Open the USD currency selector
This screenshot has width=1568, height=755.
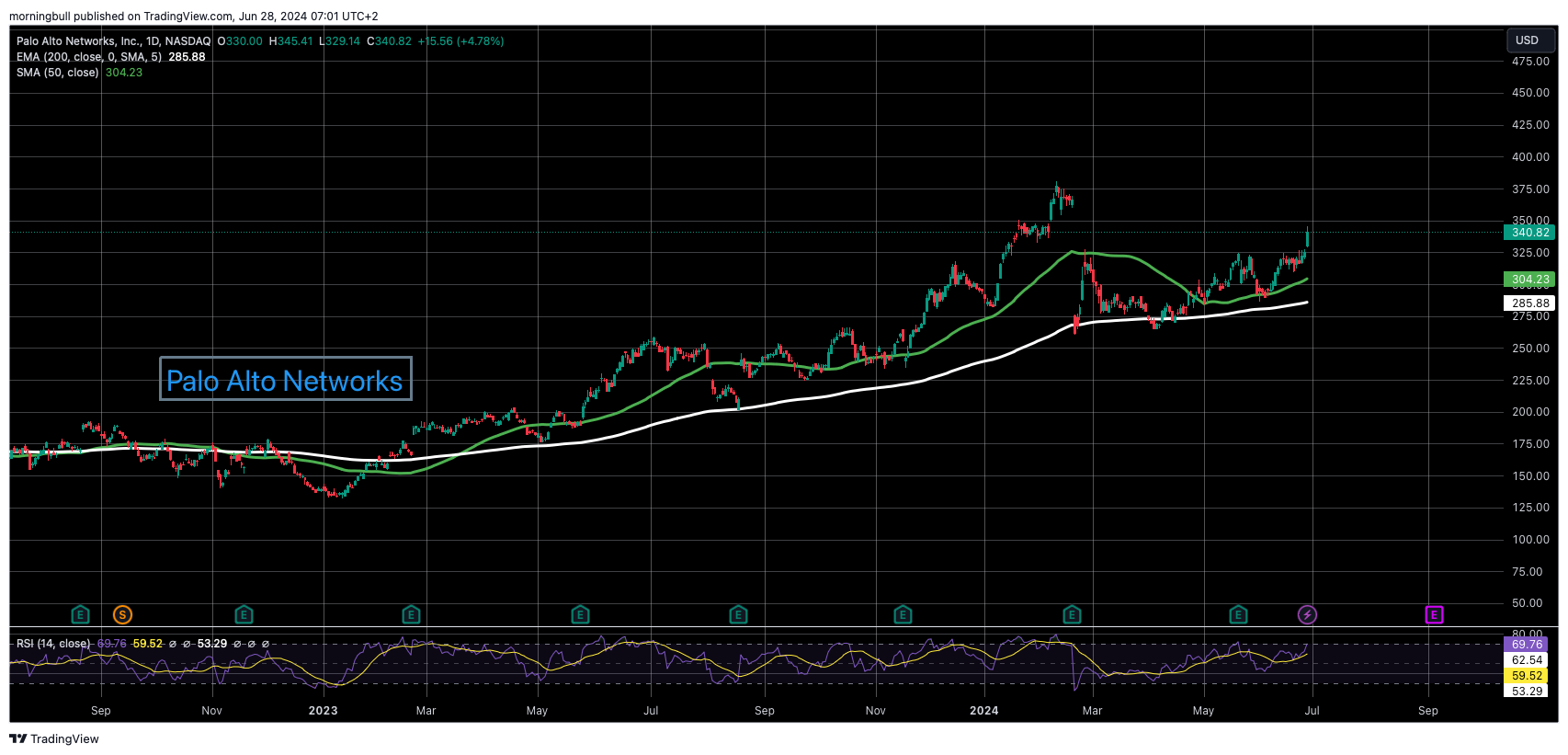[x=1527, y=40]
